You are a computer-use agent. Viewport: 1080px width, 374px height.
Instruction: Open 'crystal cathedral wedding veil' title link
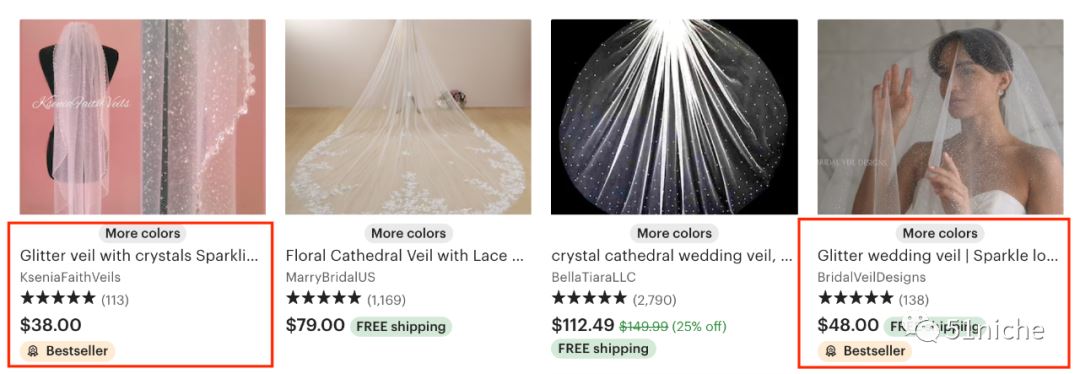(x=672, y=256)
